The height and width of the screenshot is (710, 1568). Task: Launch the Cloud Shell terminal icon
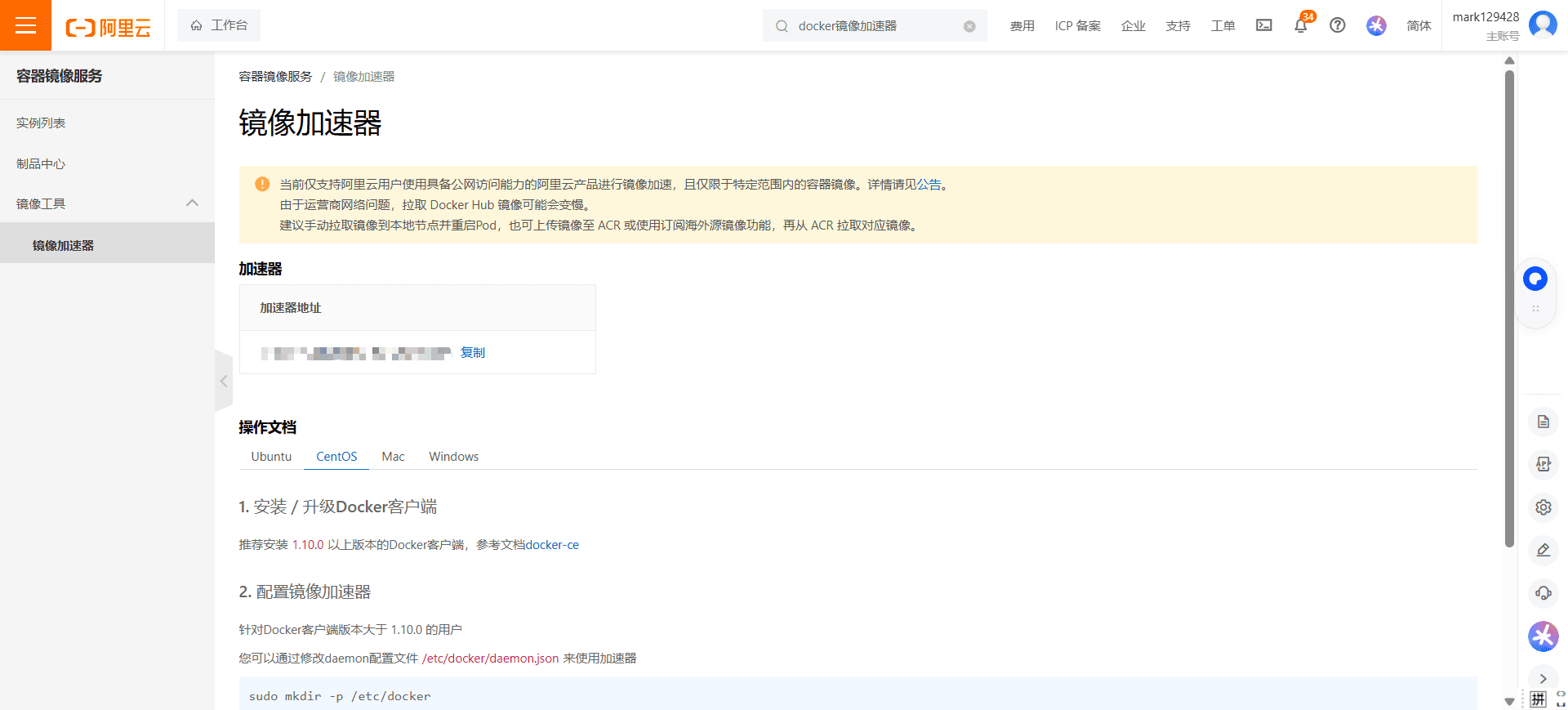point(1264,25)
